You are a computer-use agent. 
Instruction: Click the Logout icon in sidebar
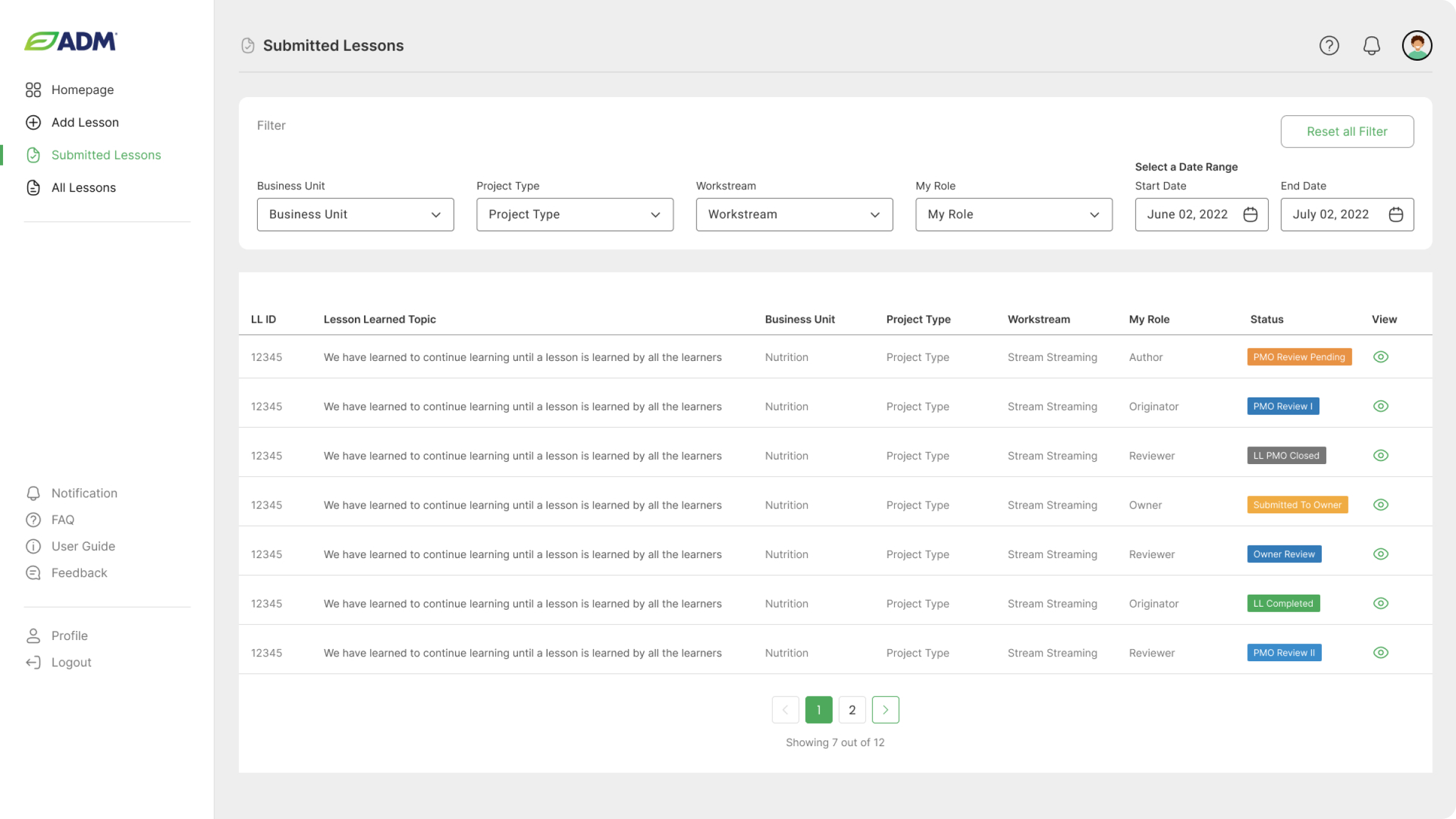33,662
